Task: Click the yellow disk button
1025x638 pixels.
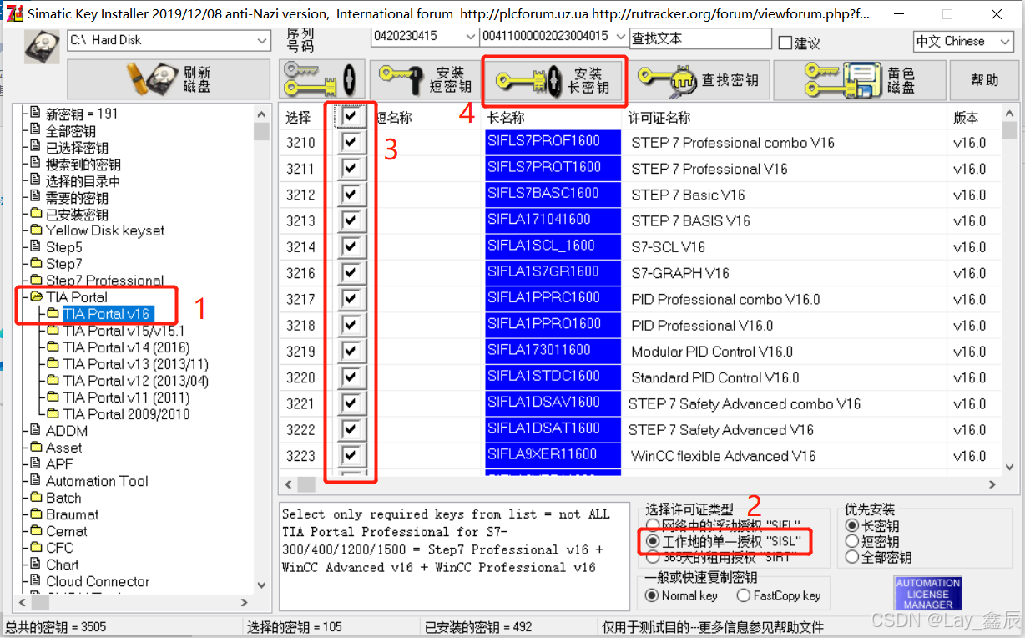Action: click(860, 80)
